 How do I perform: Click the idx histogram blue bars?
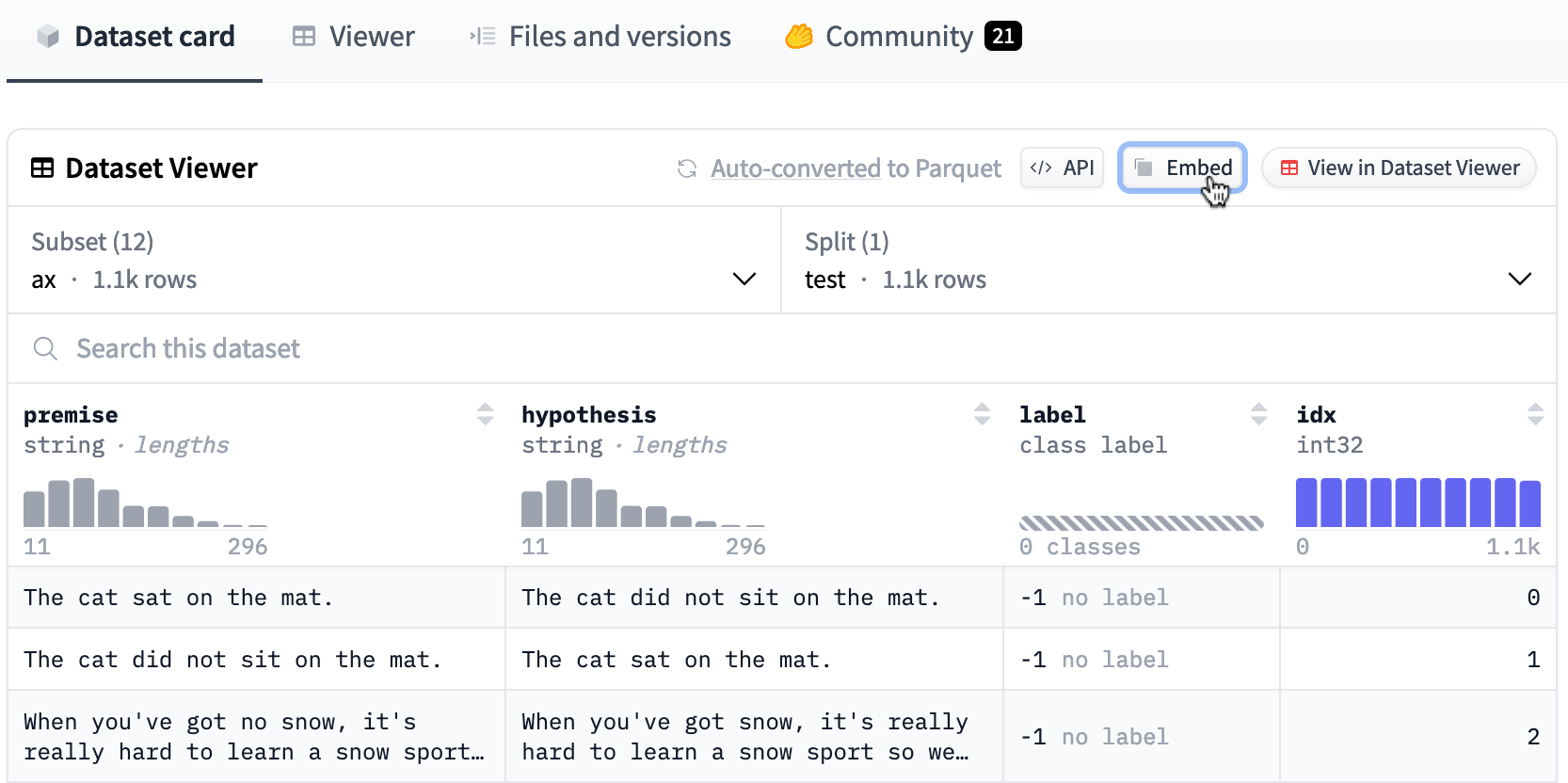tap(1417, 503)
